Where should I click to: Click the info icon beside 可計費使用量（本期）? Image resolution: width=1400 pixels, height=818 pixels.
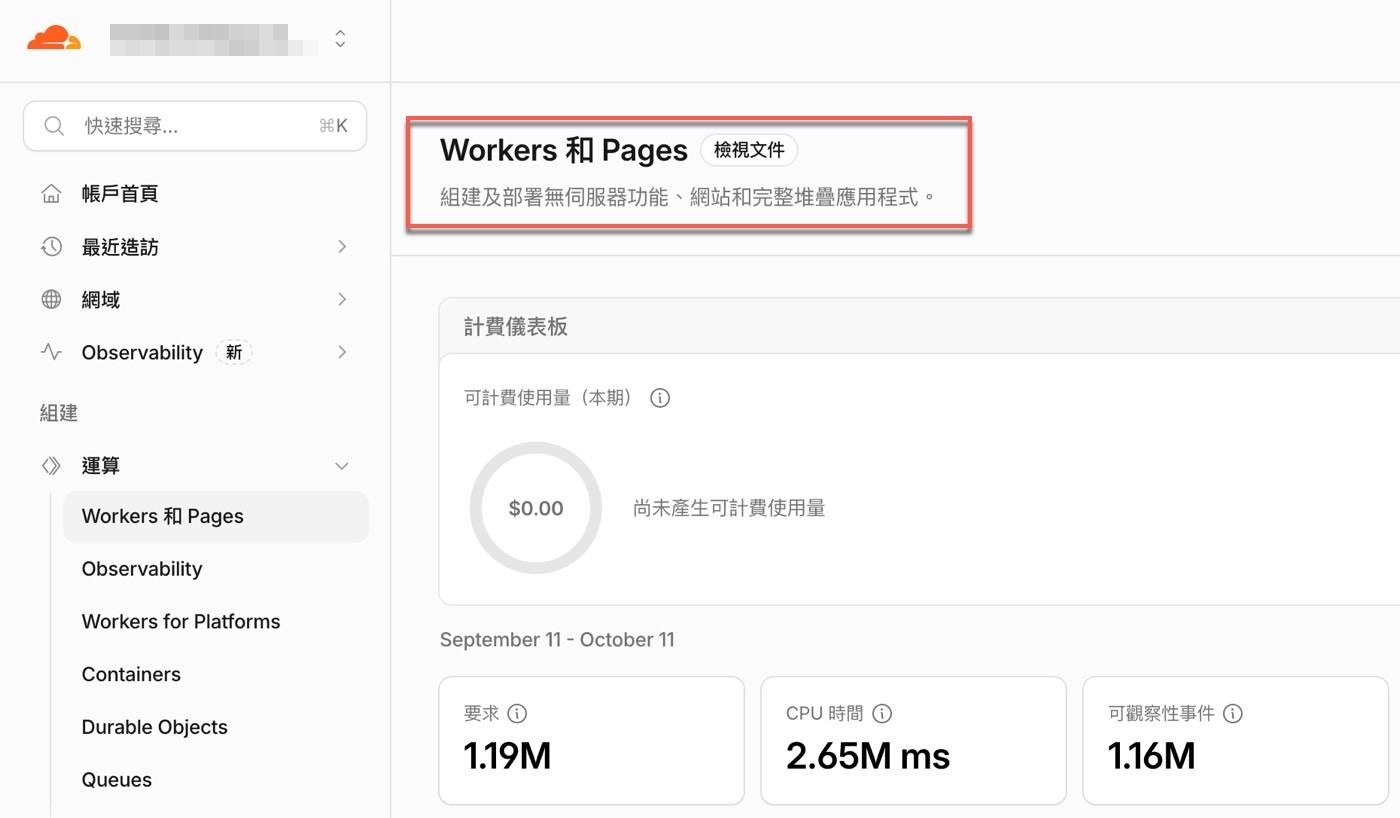point(660,398)
